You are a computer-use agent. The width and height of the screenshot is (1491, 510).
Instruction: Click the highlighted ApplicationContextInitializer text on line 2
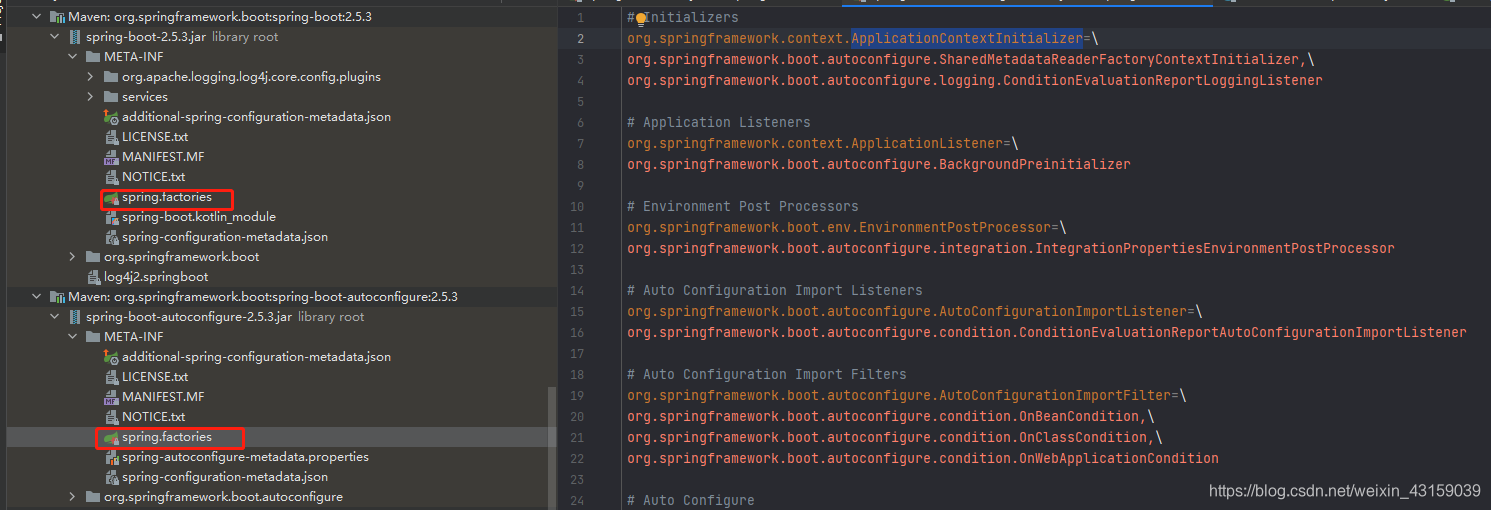pyautogui.click(x=967, y=38)
